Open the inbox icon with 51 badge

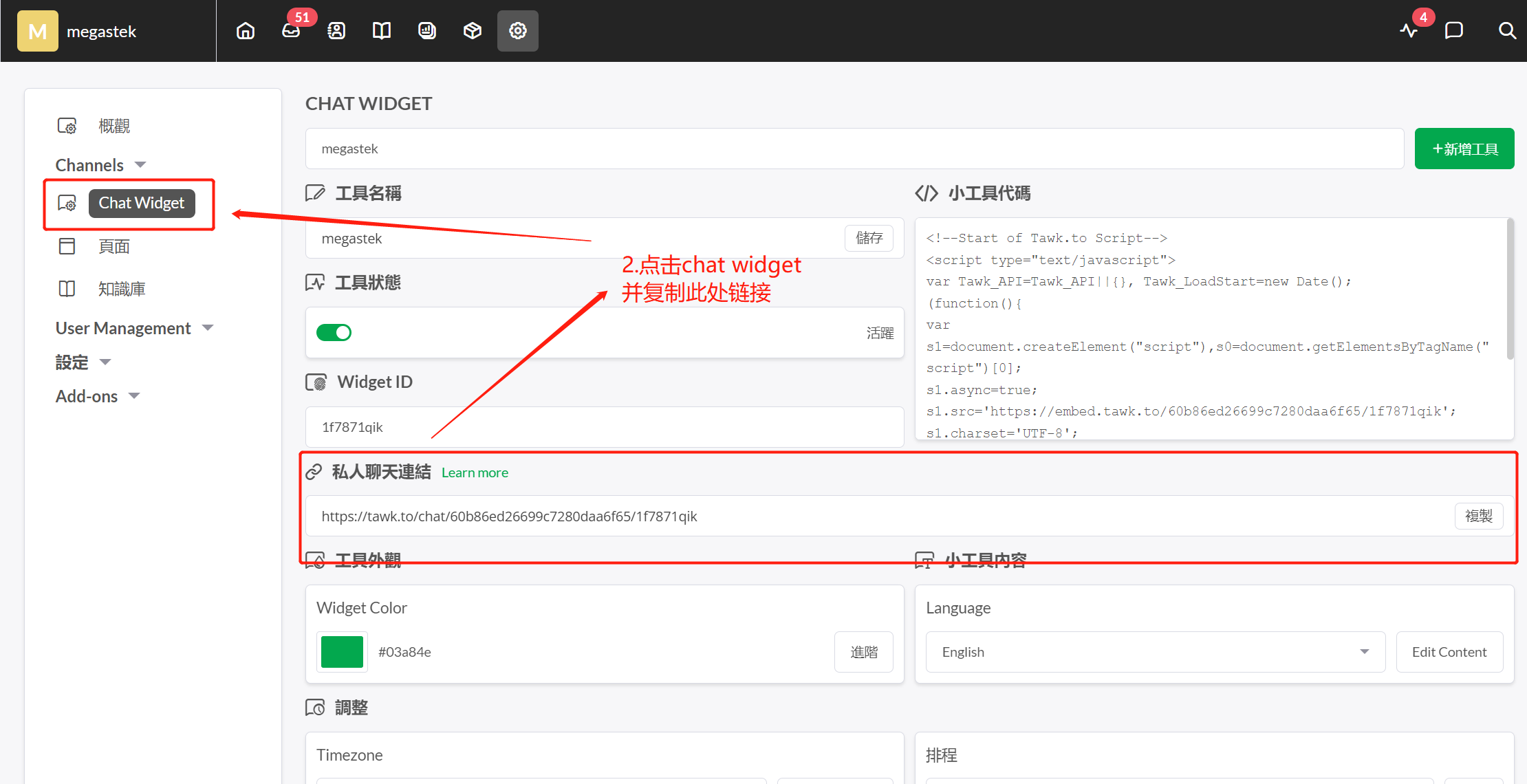[x=291, y=31]
